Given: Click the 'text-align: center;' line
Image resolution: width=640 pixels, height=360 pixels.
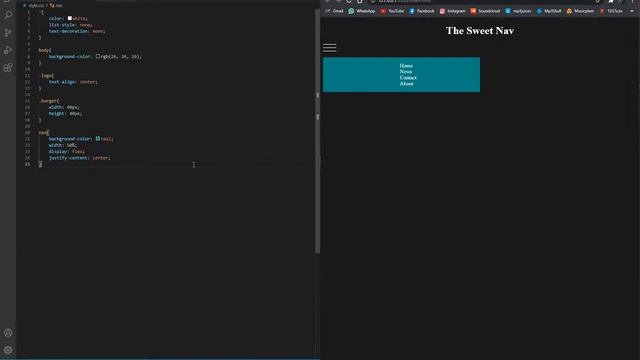Looking at the screenshot, I should 73,82.
